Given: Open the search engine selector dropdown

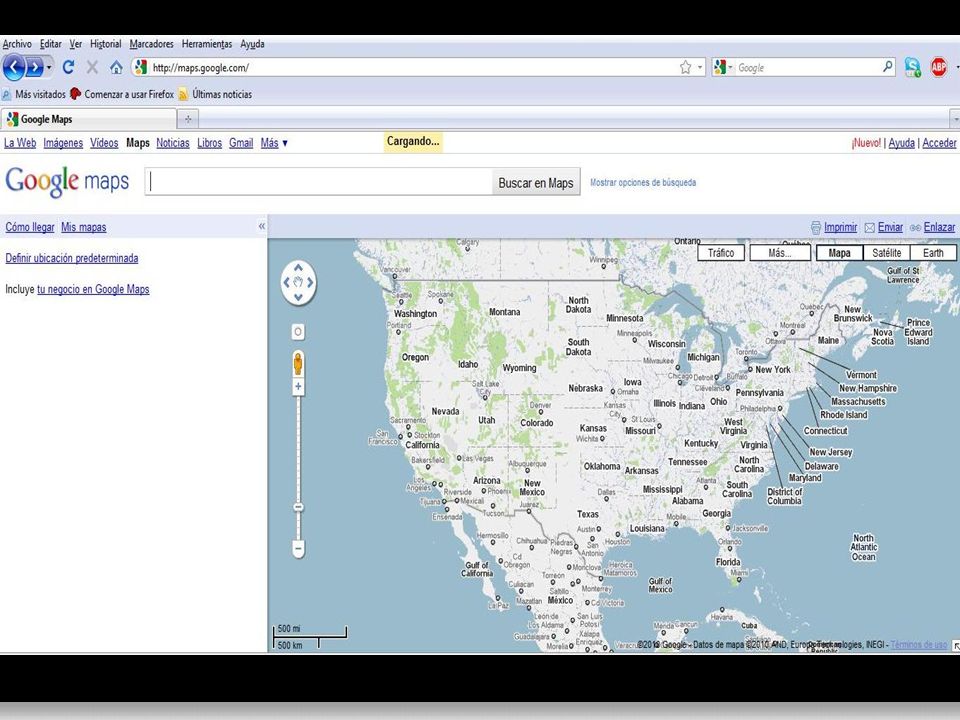Looking at the screenshot, I should pyautogui.click(x=724, y=67).
